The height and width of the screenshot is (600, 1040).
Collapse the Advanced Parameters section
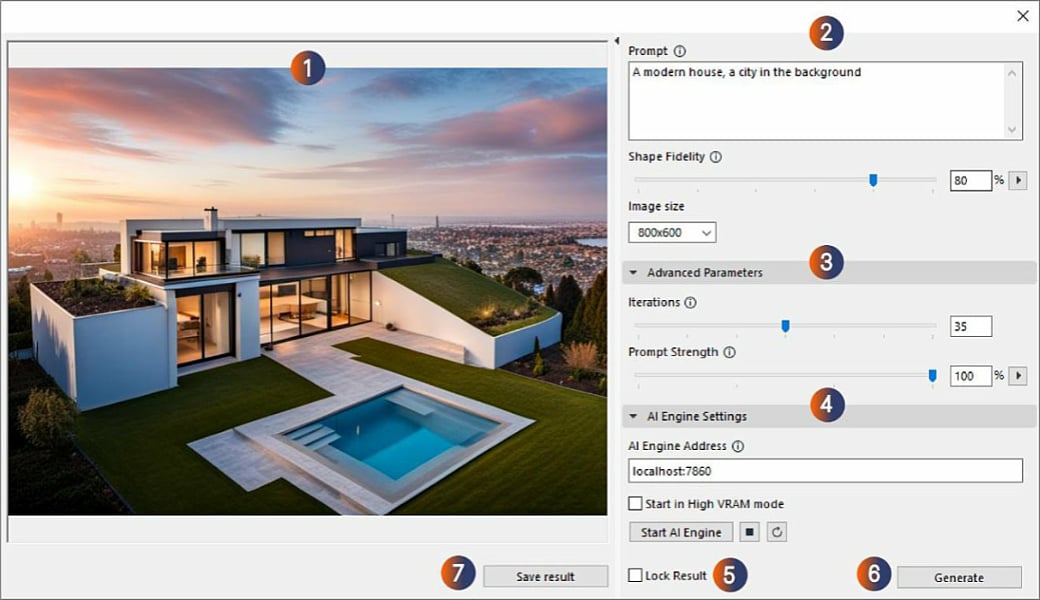634,272
